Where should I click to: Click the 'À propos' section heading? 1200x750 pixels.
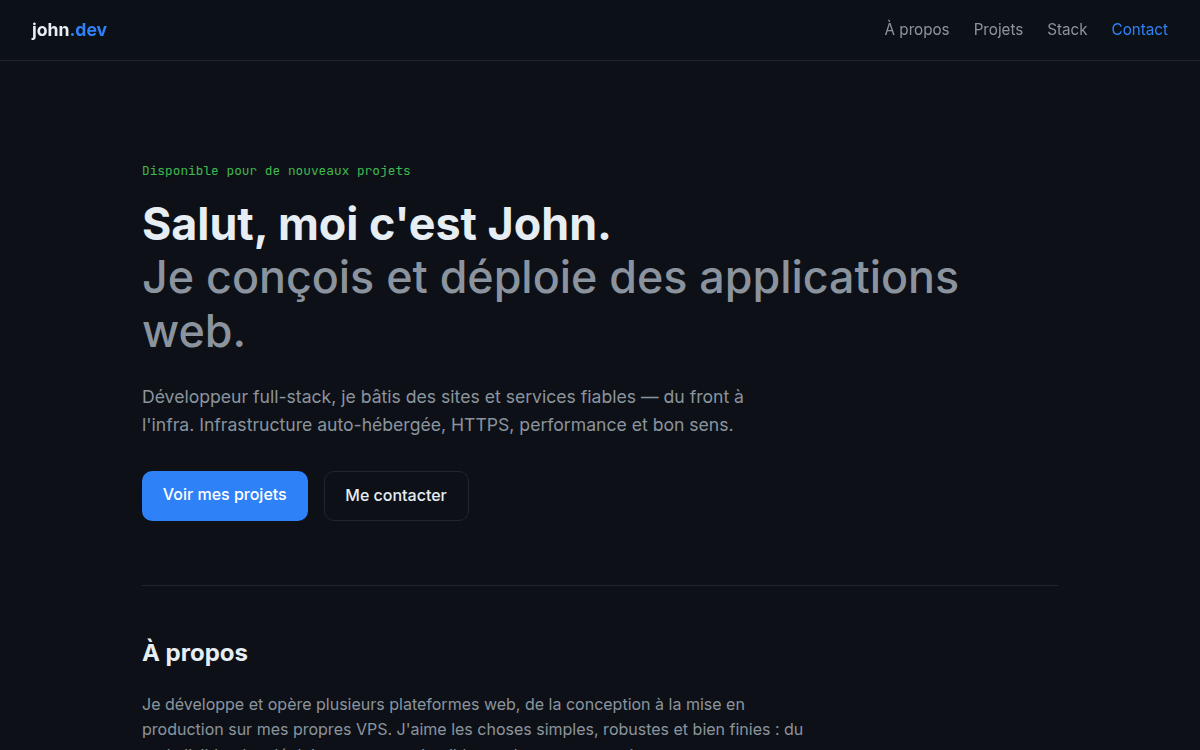click(x=195, y=653)
